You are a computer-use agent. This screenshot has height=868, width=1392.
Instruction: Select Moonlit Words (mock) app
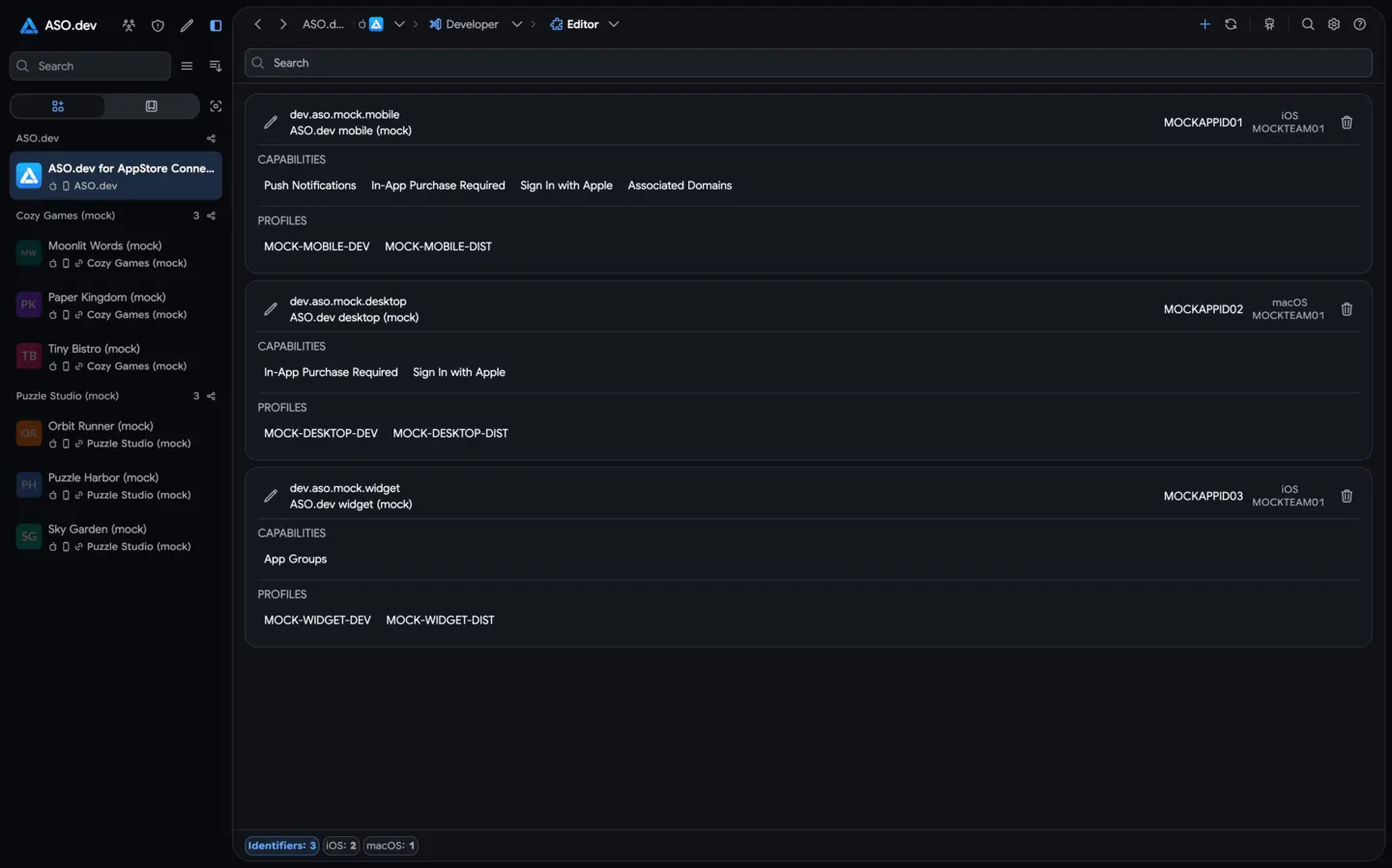point(116,254)
